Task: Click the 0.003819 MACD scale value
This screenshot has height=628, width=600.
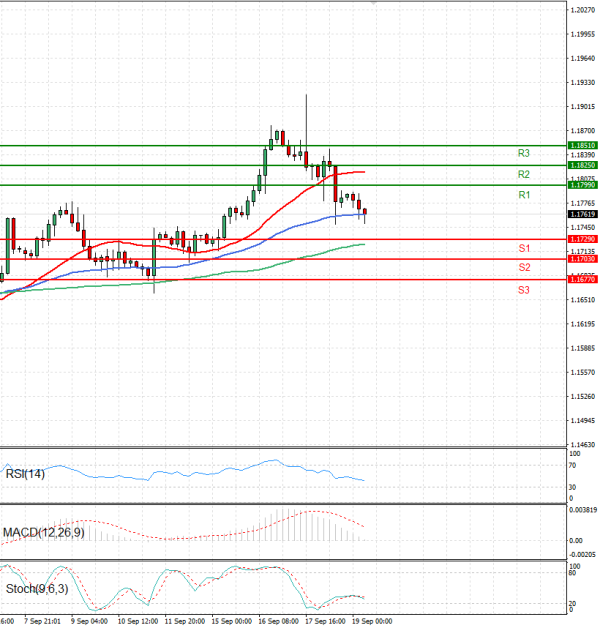Action: (583, 510)
